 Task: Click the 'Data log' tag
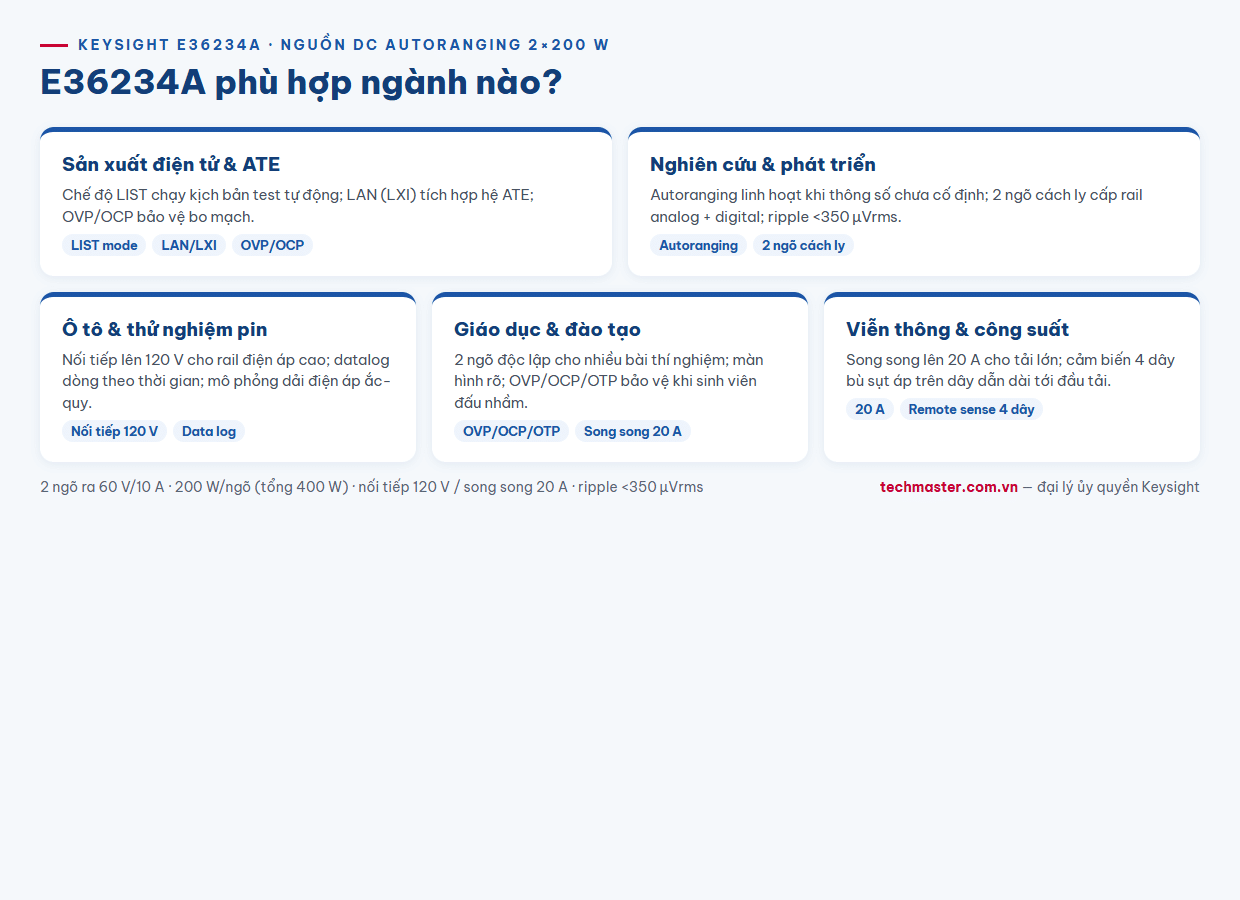coord(209,431)
